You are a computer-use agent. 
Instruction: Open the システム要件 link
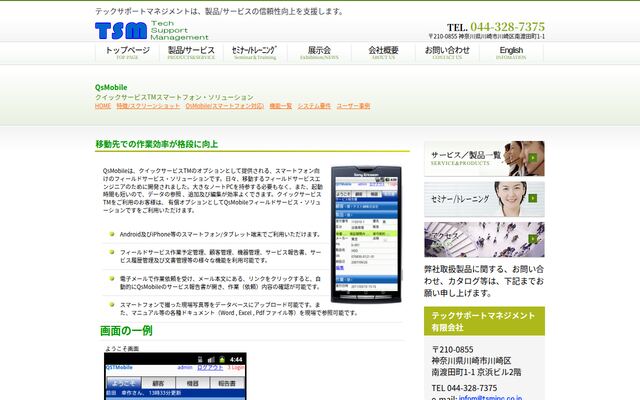click(x=314, y=106)
